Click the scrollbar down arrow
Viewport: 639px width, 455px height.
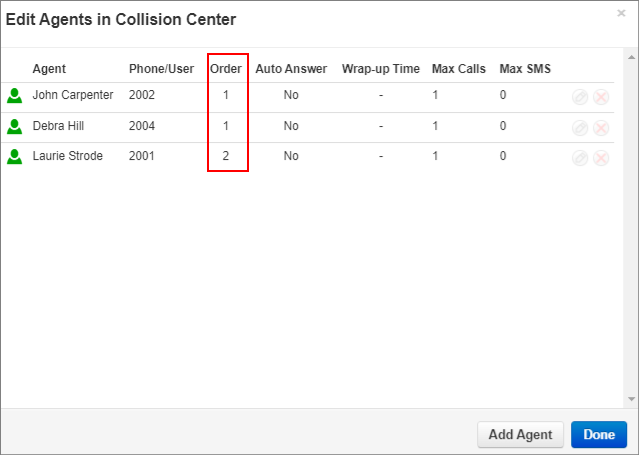(631, 399)
